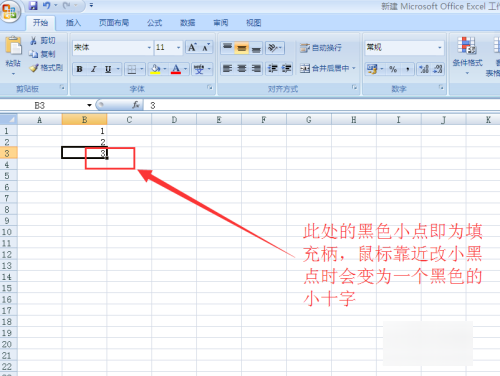Set bottom vertical alignment
The image size is (500, 376).
pyautogui.click(x=256, y=48)
